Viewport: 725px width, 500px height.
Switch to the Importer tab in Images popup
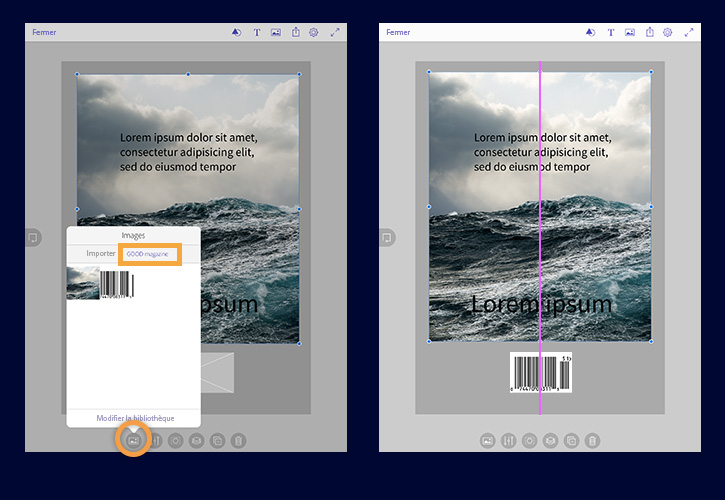coord(100,253)
